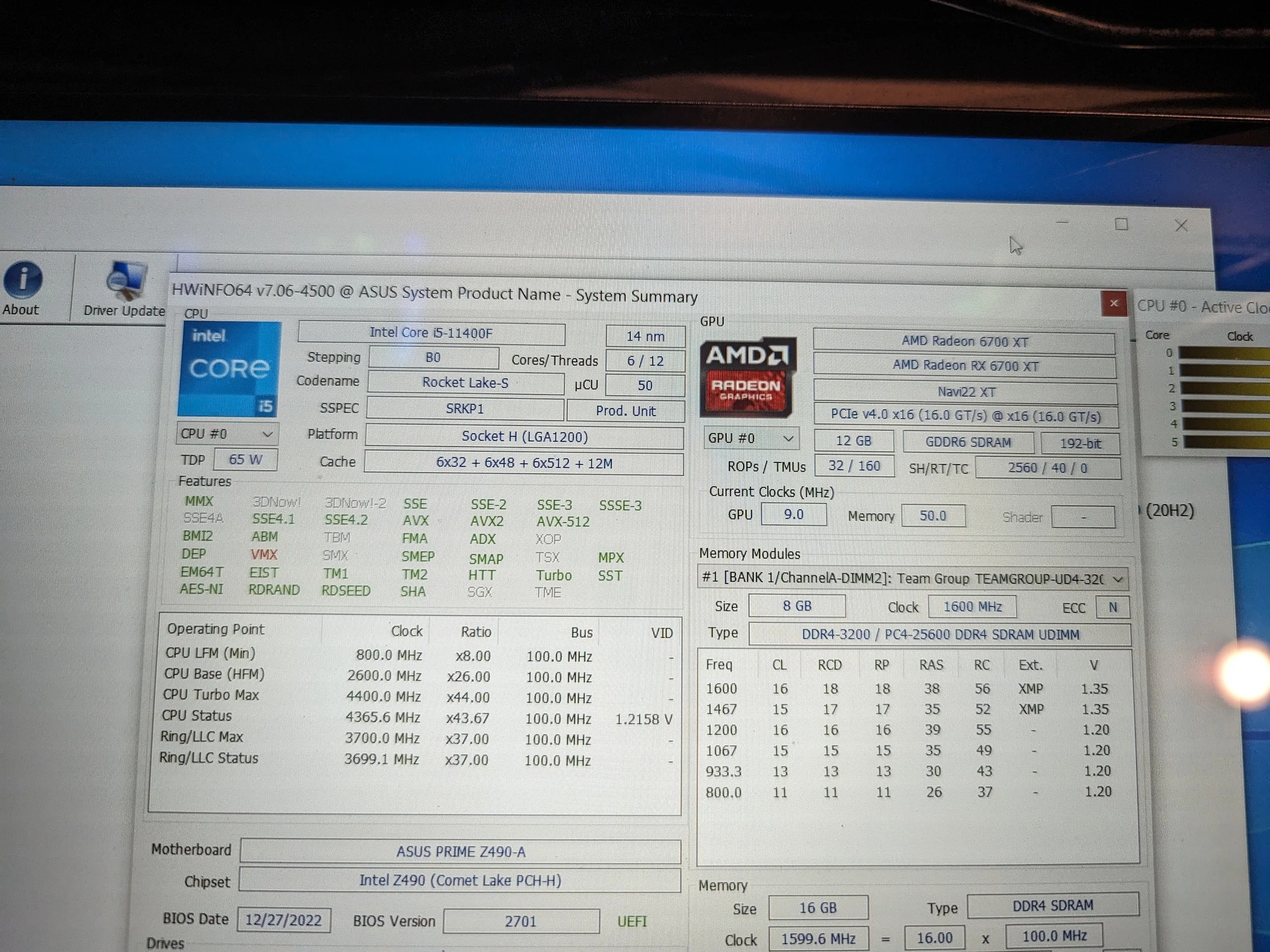The height and width of the screenshot is (952, 1270).
Task: Click the BIOS Version field showing 2701
Action: (x=521, y=922)
